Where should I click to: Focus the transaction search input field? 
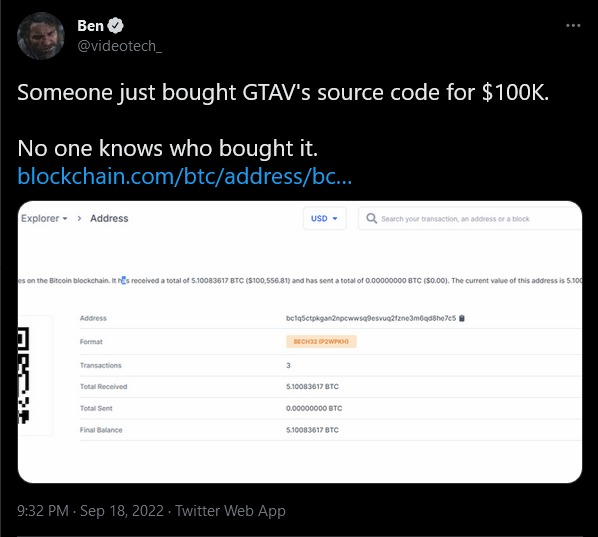tap(469, 219)
